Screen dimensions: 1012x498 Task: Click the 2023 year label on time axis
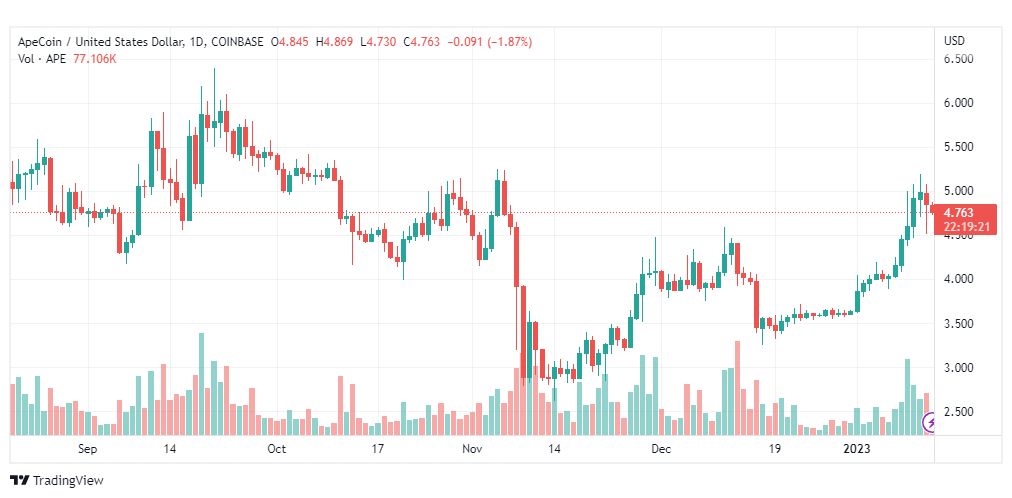[859, 449]
